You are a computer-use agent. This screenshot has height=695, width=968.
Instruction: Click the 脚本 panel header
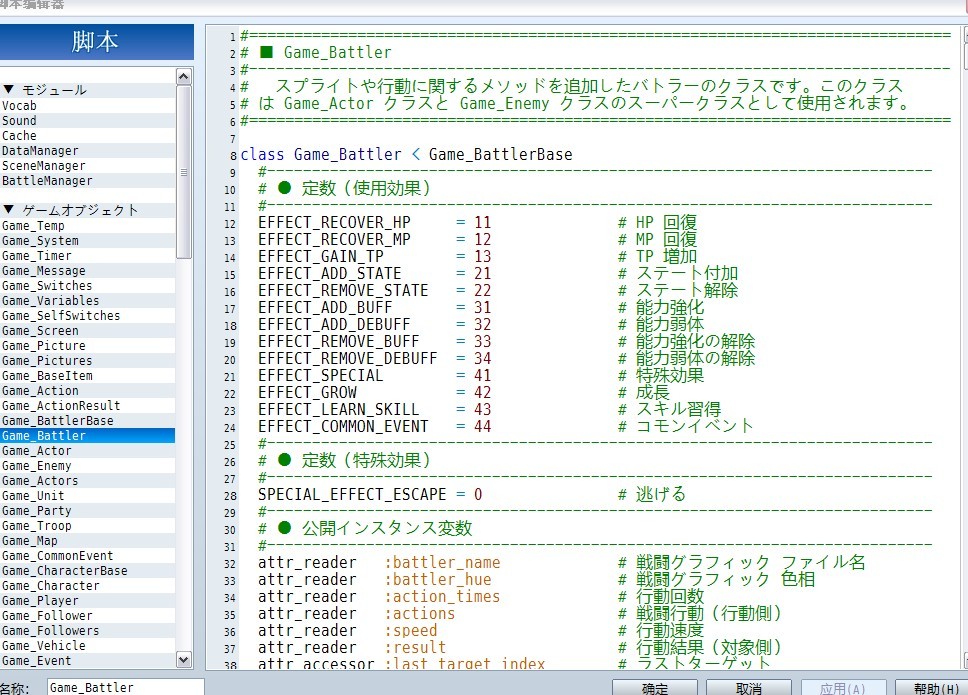(x=96, y=42)
